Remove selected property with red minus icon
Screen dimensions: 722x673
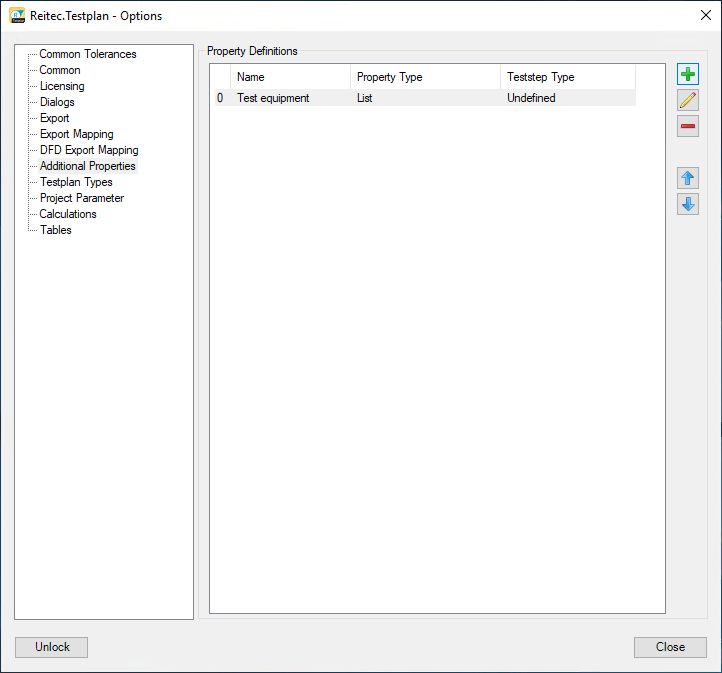688,127
